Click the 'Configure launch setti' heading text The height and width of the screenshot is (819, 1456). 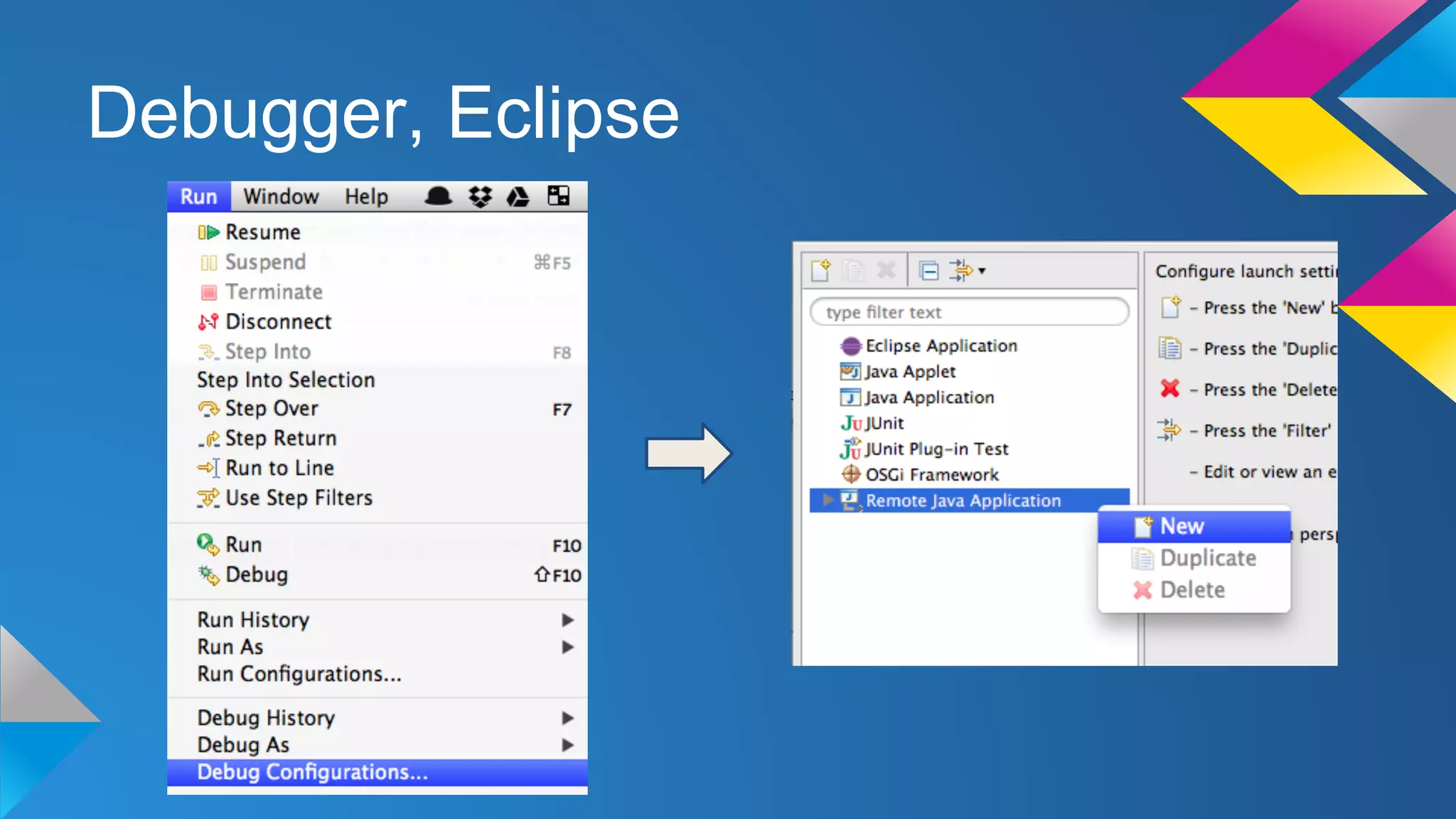click(x=1246, y=272)
